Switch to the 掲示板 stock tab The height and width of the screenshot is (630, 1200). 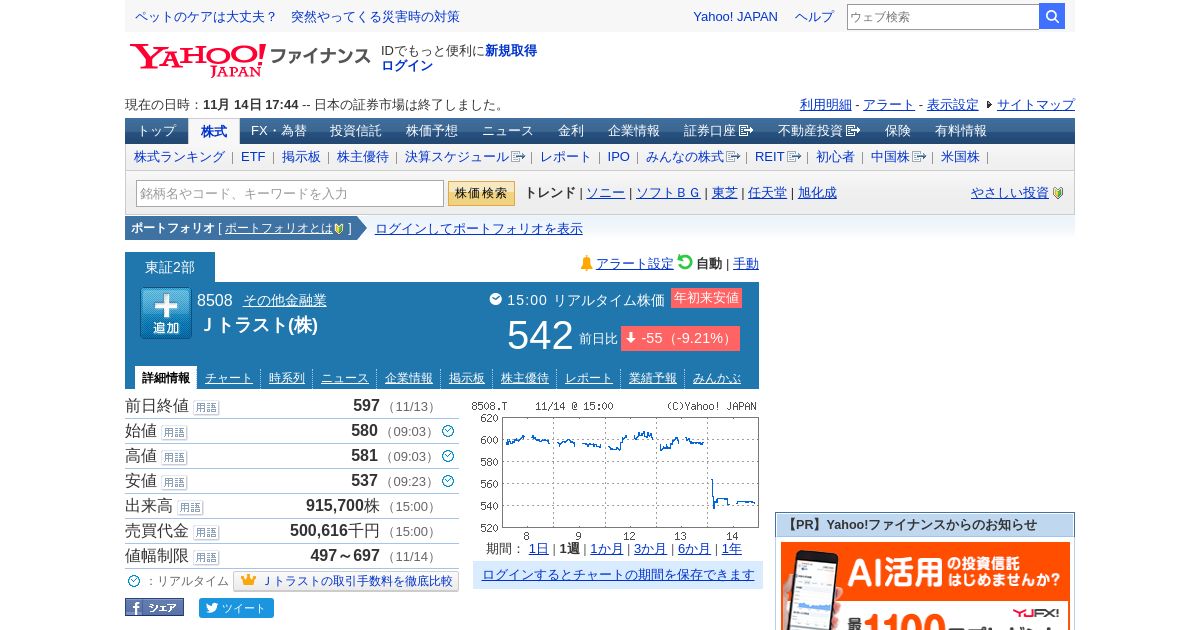coord(467,378)
